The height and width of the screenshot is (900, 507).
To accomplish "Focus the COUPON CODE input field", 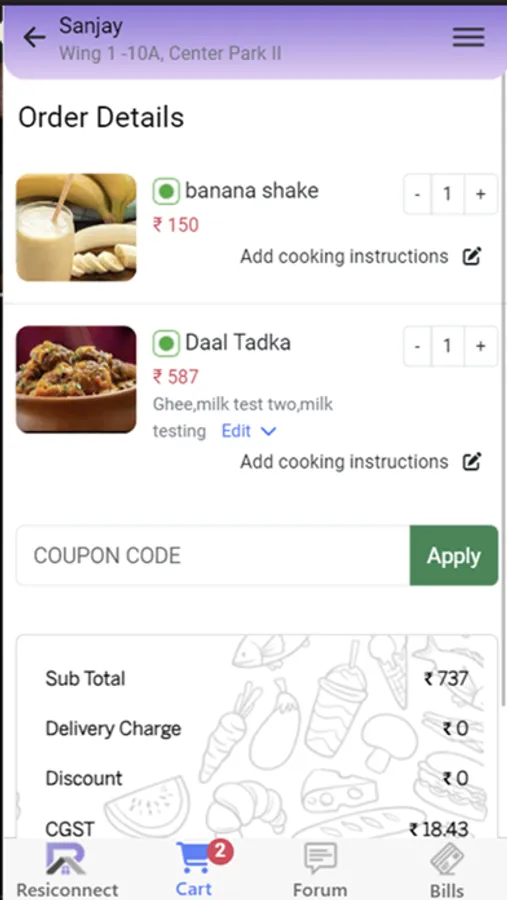I will (213, 556).
